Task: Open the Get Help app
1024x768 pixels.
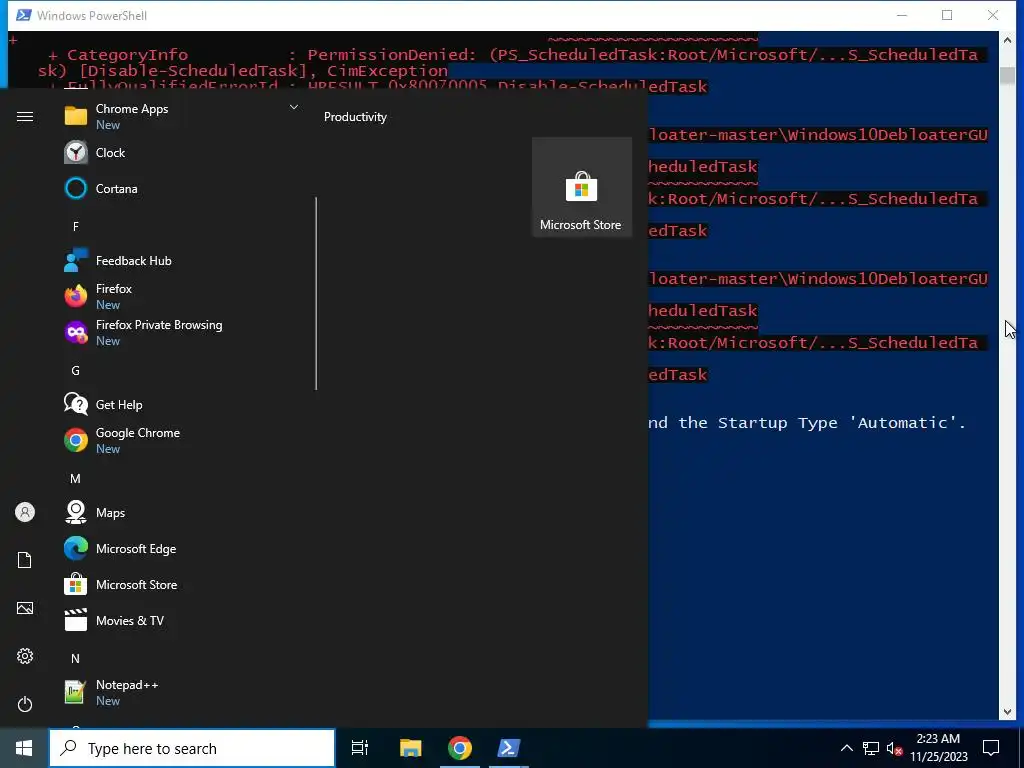Action: (180, 405)
